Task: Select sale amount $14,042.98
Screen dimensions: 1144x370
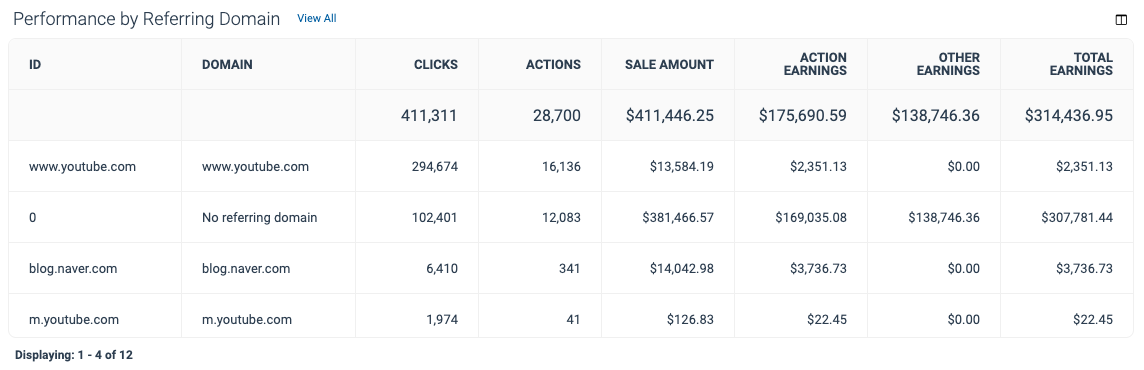Action: click(x=682, y=269)
